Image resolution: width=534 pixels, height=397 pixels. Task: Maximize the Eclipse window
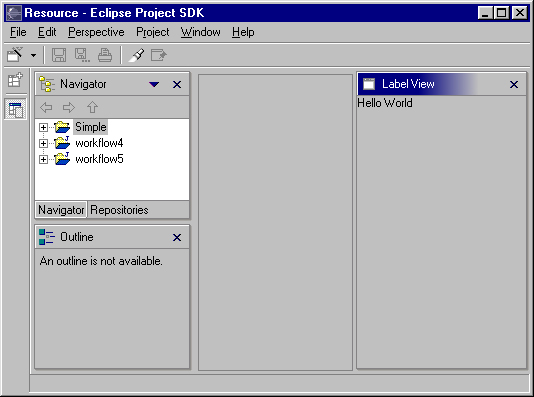coord(502,13)
